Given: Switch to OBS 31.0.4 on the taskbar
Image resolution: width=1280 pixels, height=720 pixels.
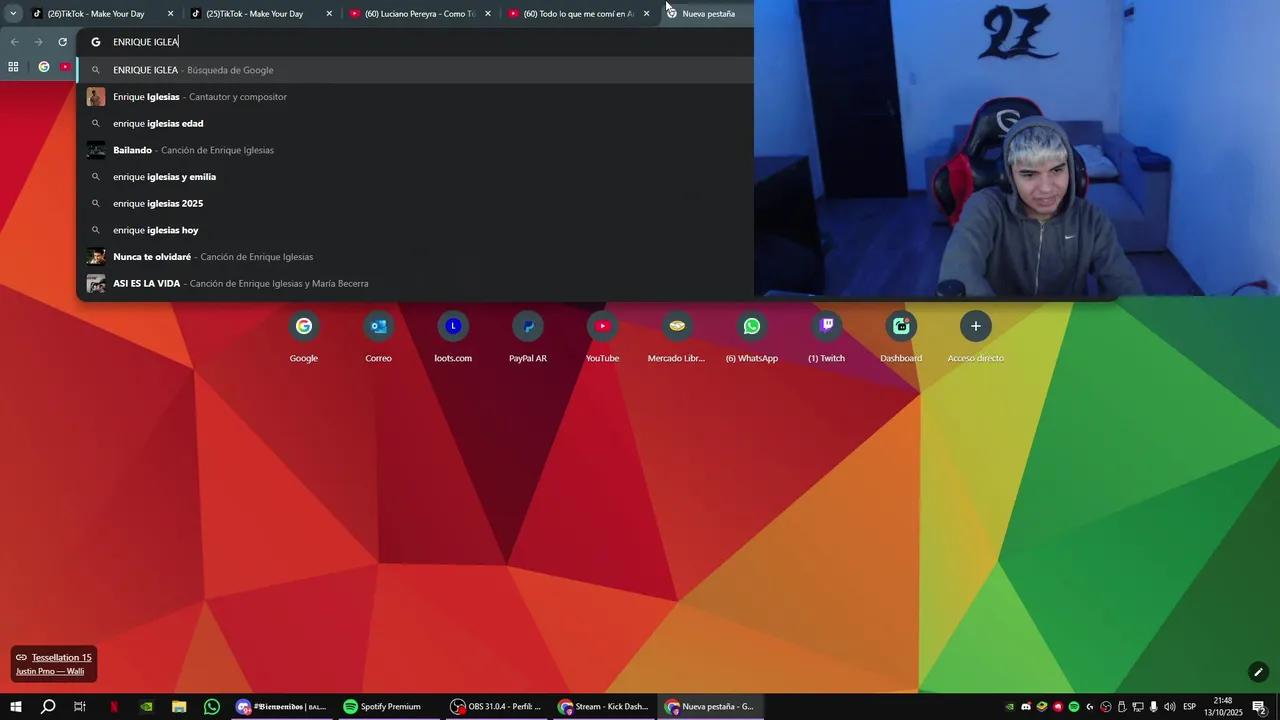Looking at the screenshot, I should pyautogui.click(x=495, y=707).
